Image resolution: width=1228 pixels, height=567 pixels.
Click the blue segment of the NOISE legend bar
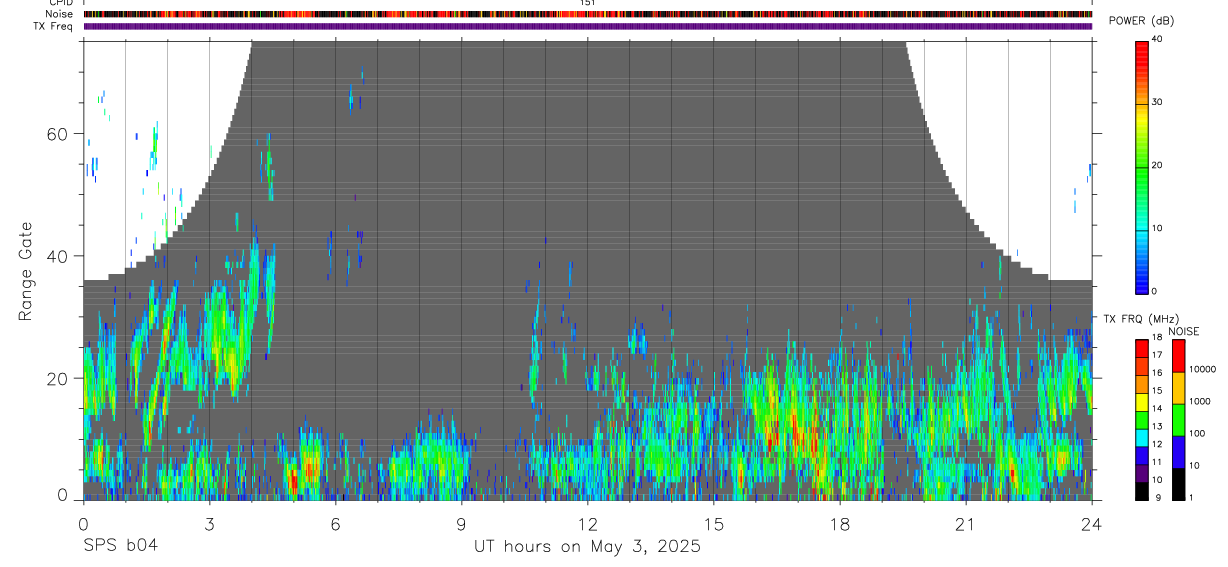click(x=1178, y=452)
